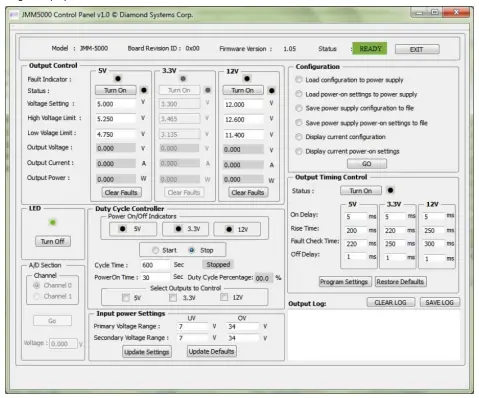Click the Stopped duty cycle status label

click(218, 264)
